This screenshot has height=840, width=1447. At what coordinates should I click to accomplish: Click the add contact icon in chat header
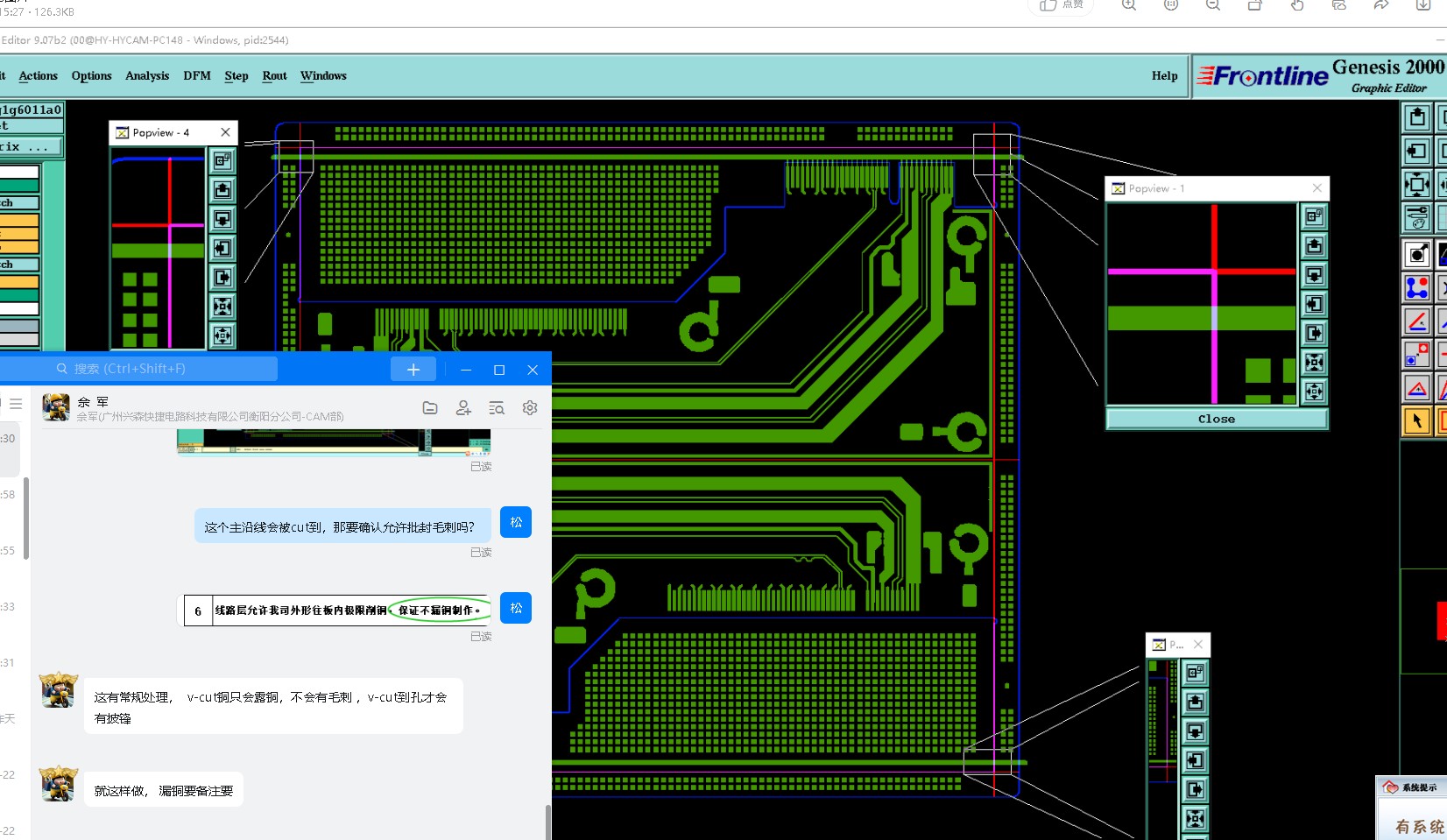point(463,407)
